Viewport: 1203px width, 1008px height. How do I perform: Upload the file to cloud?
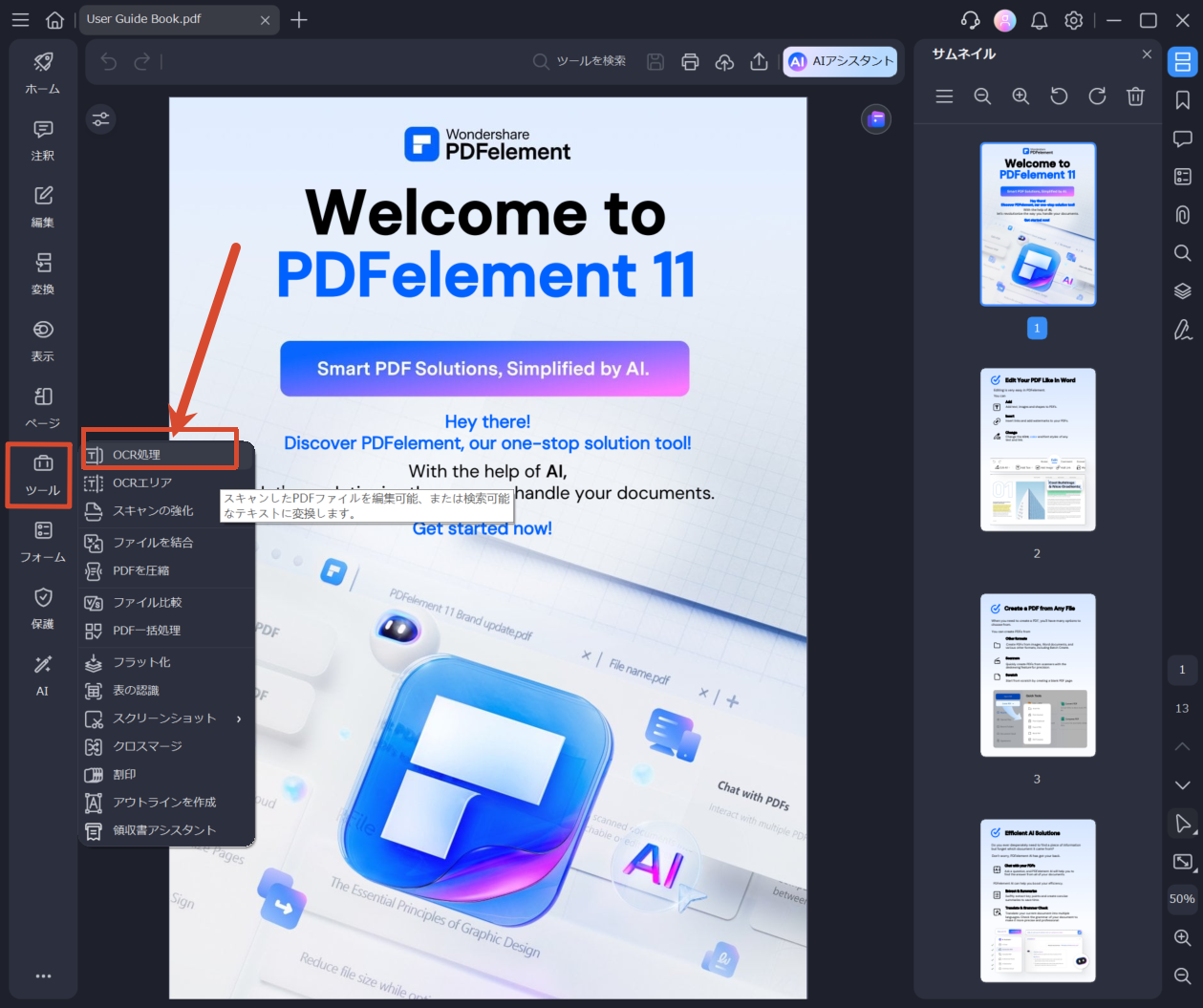(724, 62)
